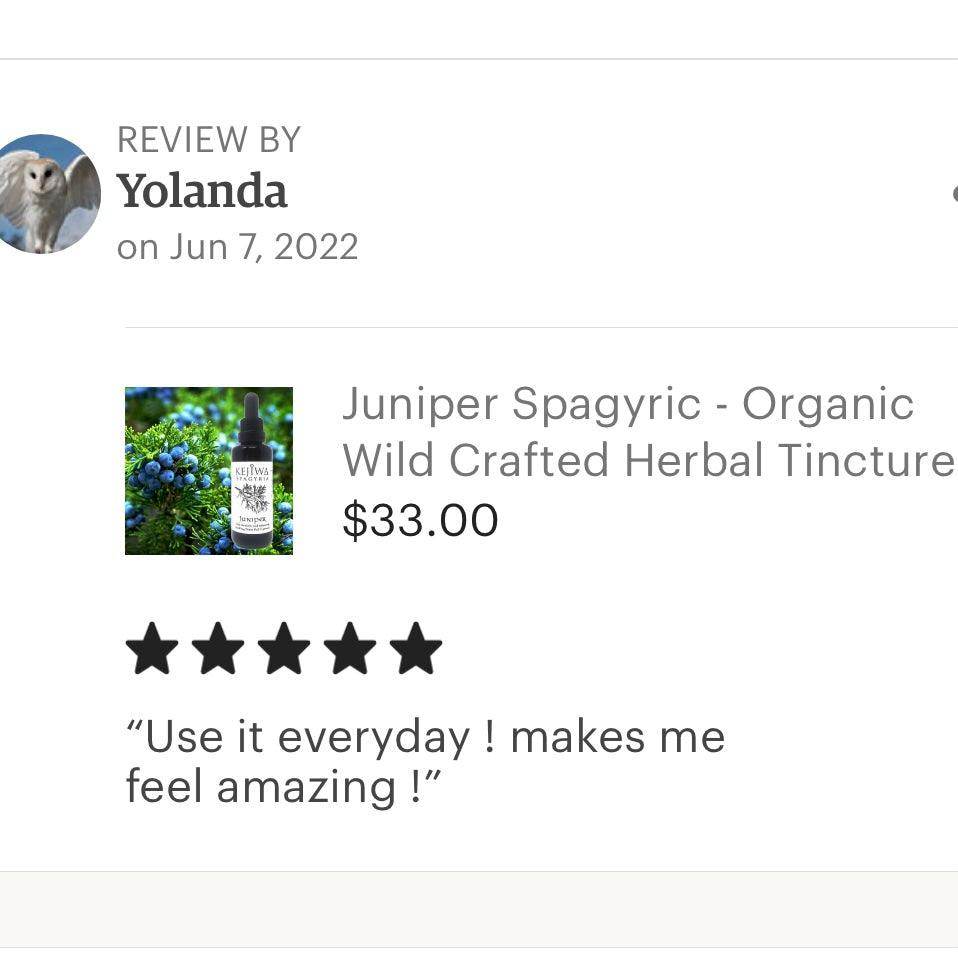Click the horizontal line above "REVIEW BY"
This screenshot has height=958, width=958.
point(479,59)
